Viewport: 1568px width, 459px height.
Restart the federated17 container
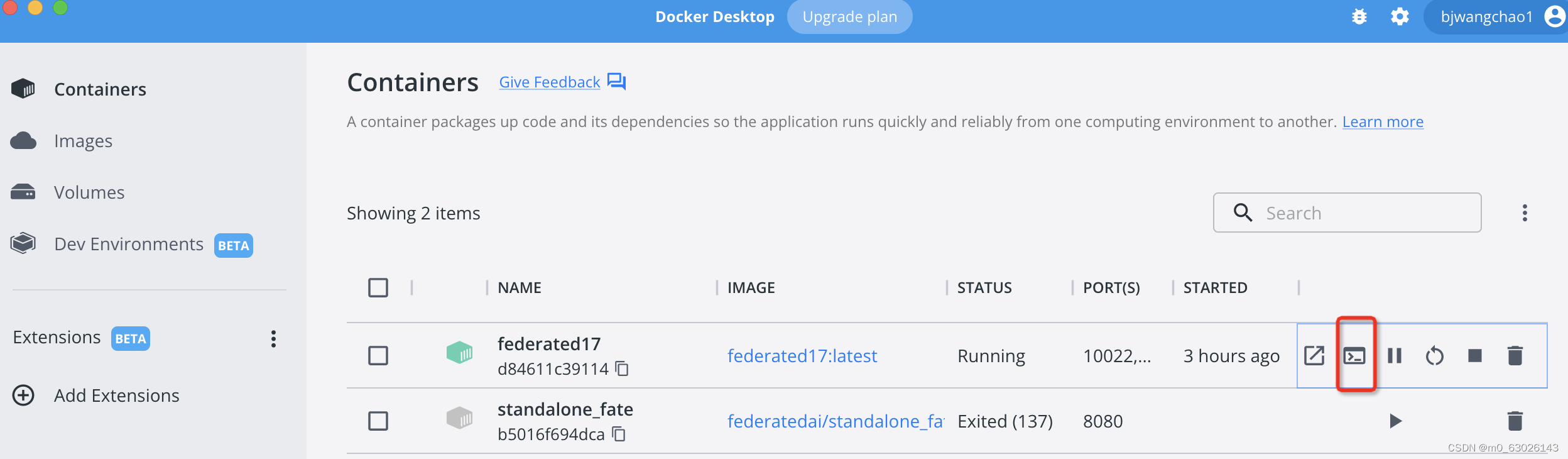(1435, 356)
